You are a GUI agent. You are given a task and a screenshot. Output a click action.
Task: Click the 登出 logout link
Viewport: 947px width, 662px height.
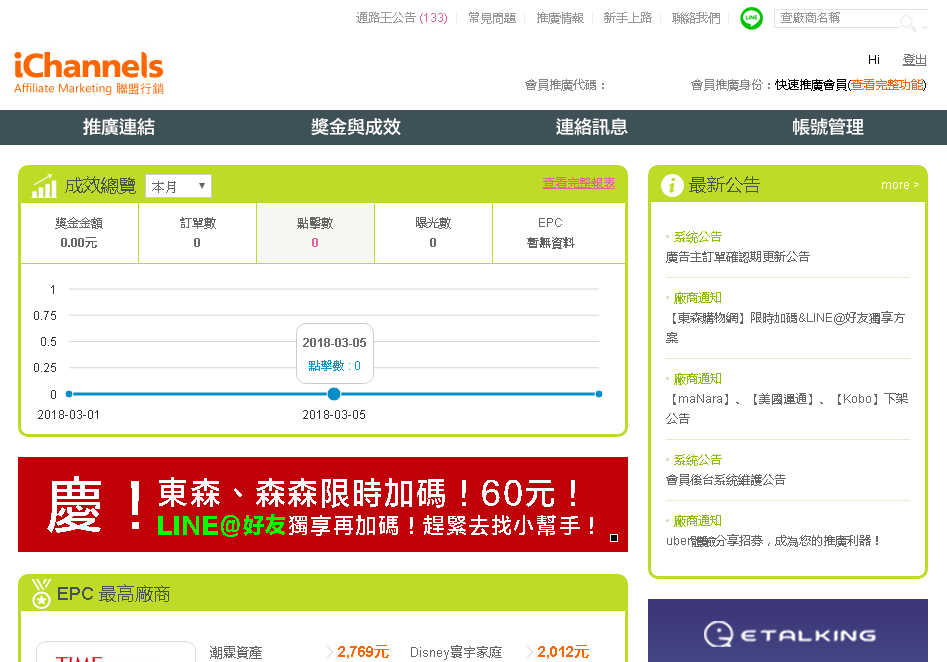(x=914, y=60)
